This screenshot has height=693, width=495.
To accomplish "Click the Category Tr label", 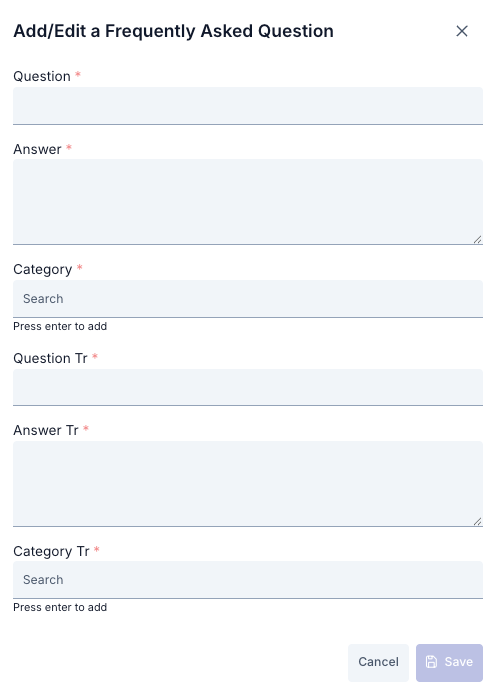I will [51, 552].
